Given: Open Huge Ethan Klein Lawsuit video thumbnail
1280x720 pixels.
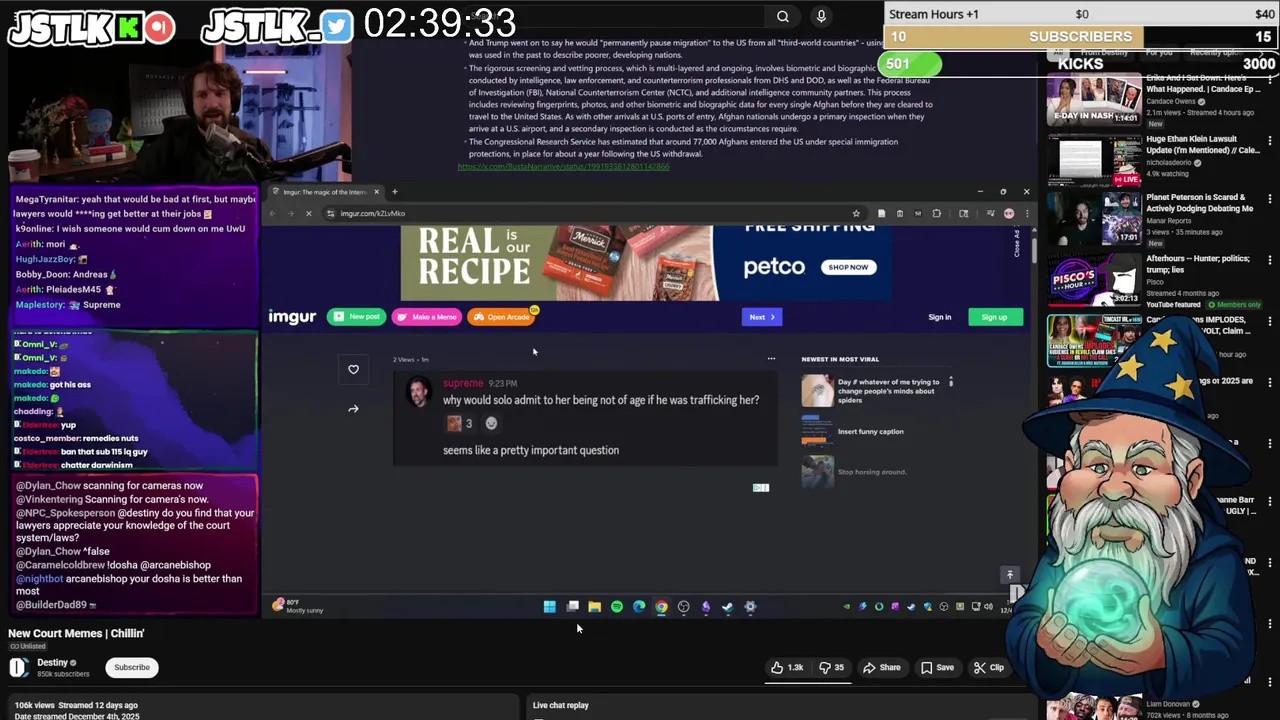Looking at the screenshot, I should tap(1094, 160).
